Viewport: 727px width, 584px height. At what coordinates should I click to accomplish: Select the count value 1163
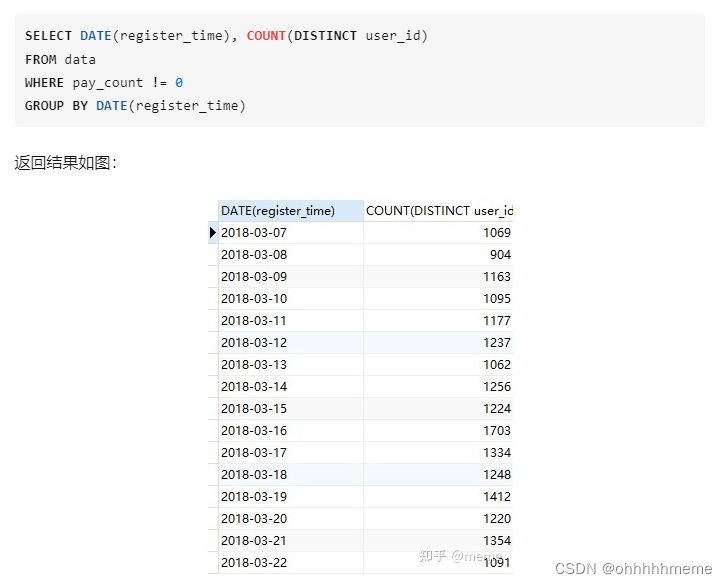495,277
